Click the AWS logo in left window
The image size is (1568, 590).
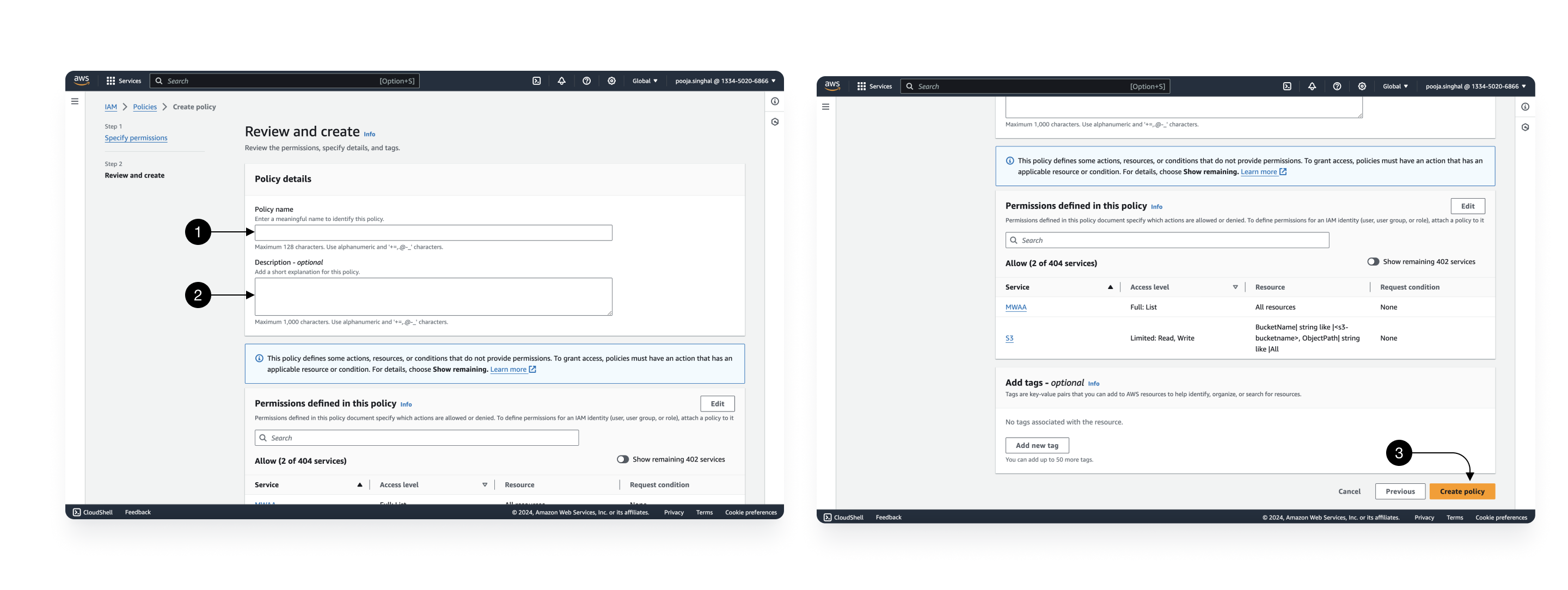pyautogui.click(x=82, y=81)
